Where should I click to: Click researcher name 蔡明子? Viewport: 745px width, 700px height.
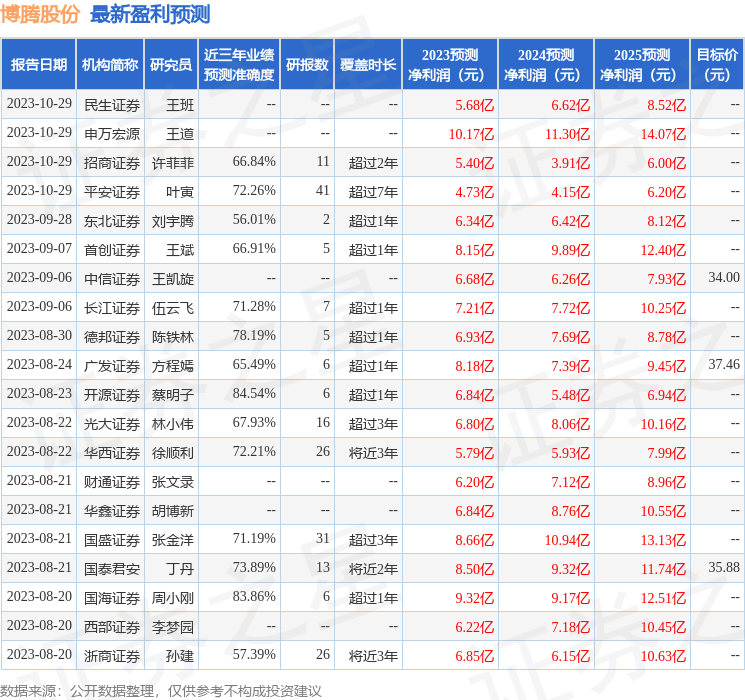(173, 395)
